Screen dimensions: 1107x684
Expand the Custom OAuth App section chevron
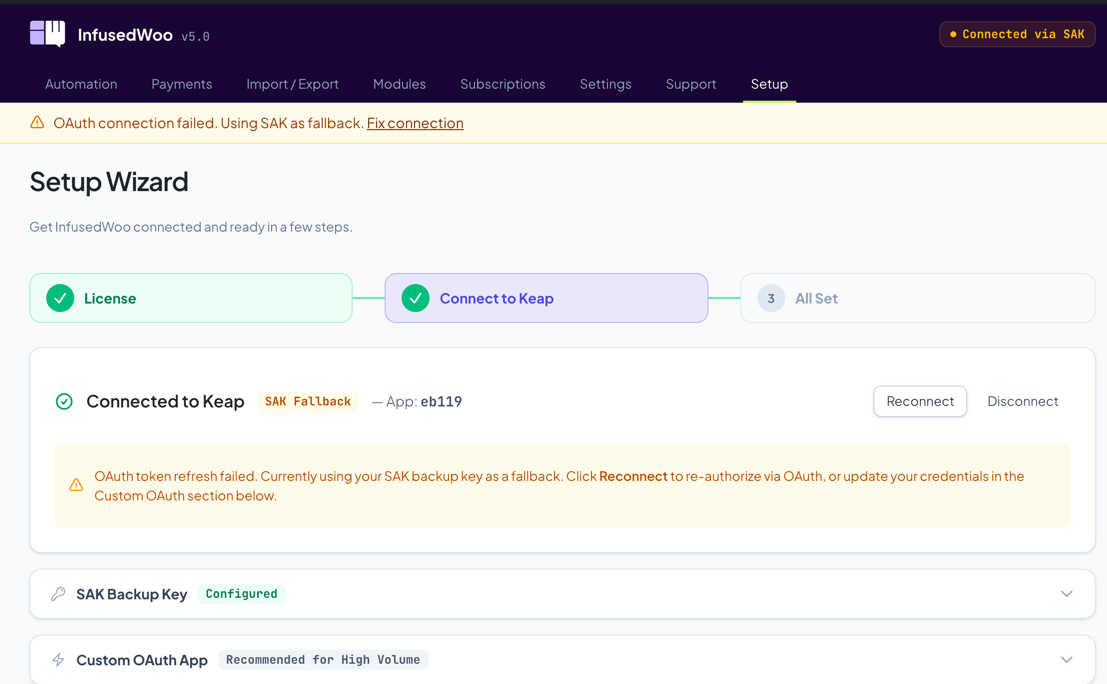click(x=1066, y=660)
